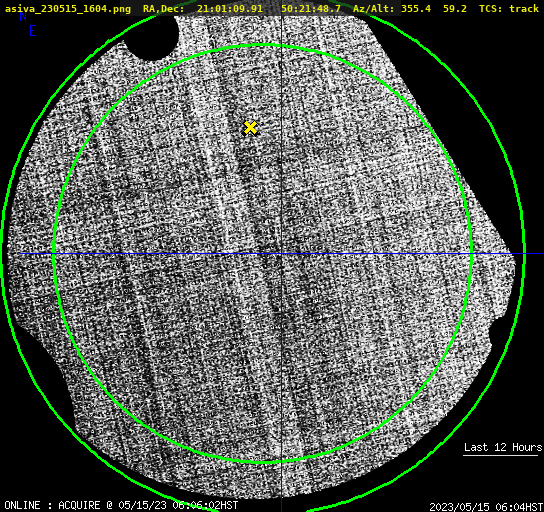Open the Last 12 Hours link
This screenshot has width=544, height=512.
coord(503,447)
